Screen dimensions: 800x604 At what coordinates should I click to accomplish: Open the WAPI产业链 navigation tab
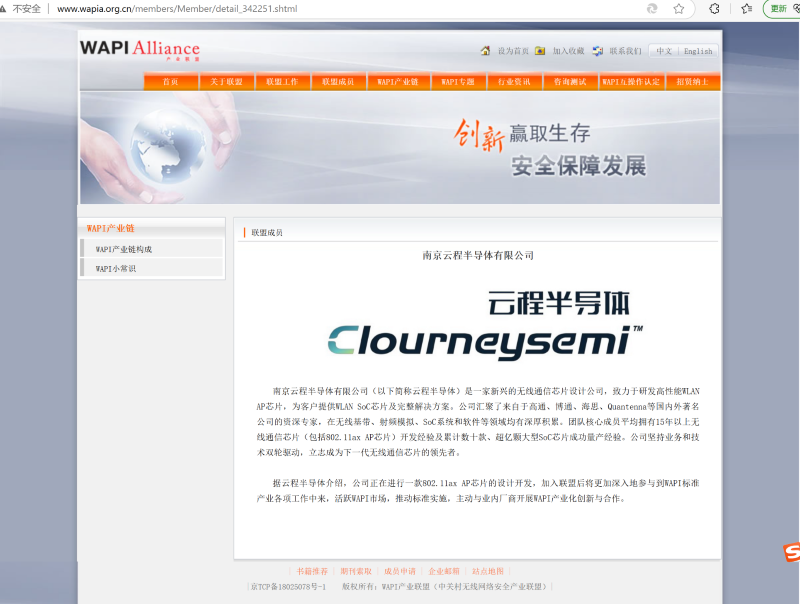397,82
